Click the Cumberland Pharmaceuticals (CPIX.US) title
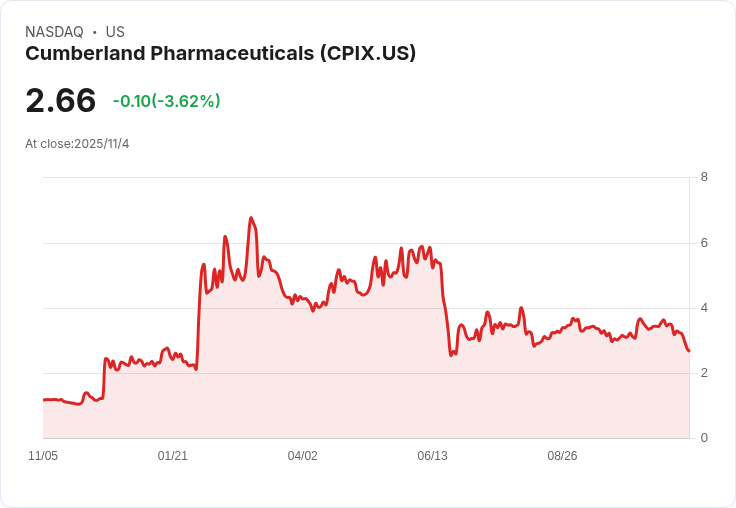Screen dimensions: 736x508 pyautogui.click(x=221, y=54)
